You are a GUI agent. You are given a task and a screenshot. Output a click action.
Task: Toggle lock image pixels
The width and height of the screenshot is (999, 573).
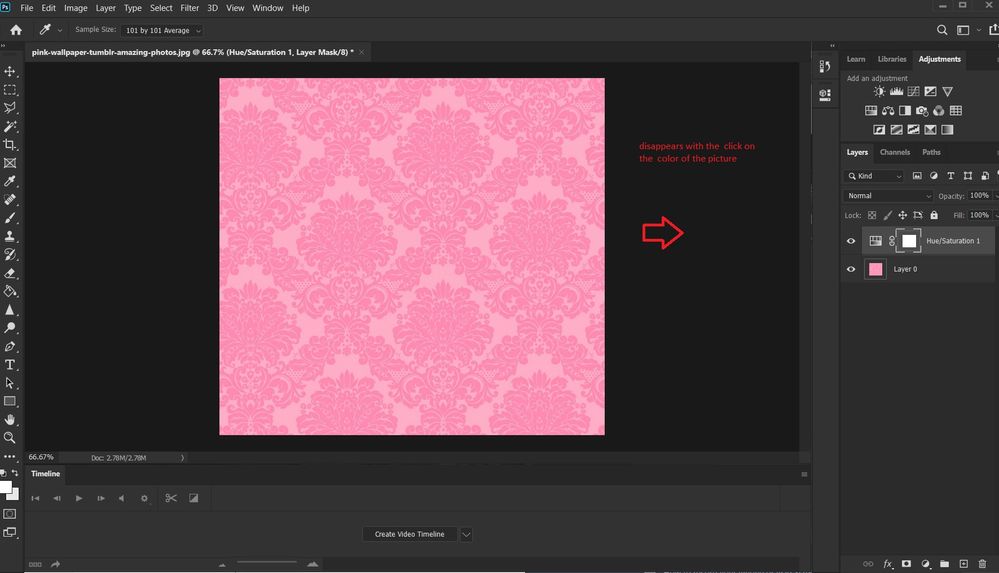click(x=888, y=215)
